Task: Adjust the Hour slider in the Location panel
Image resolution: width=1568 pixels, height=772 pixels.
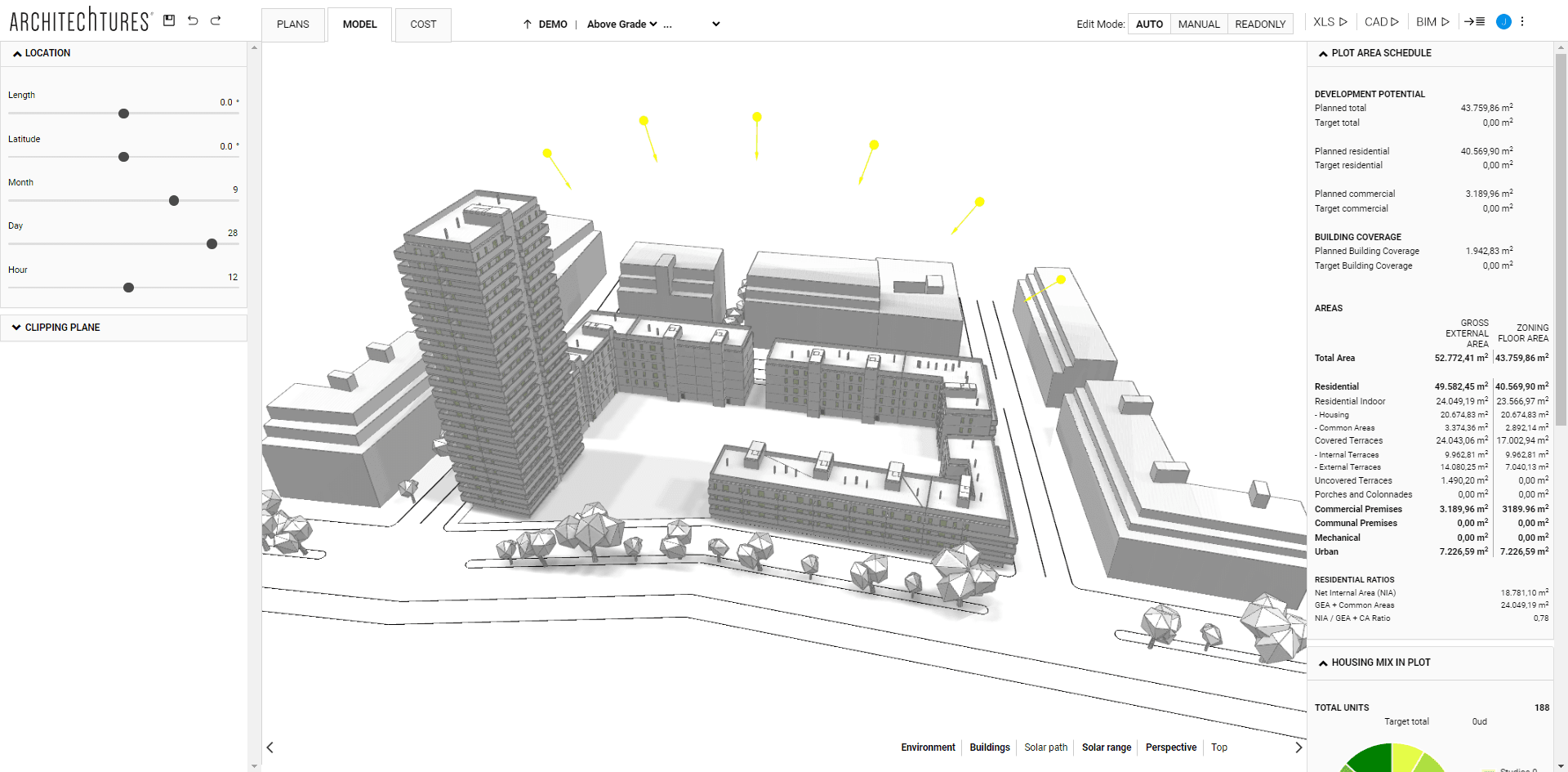Action: [128, 288]
